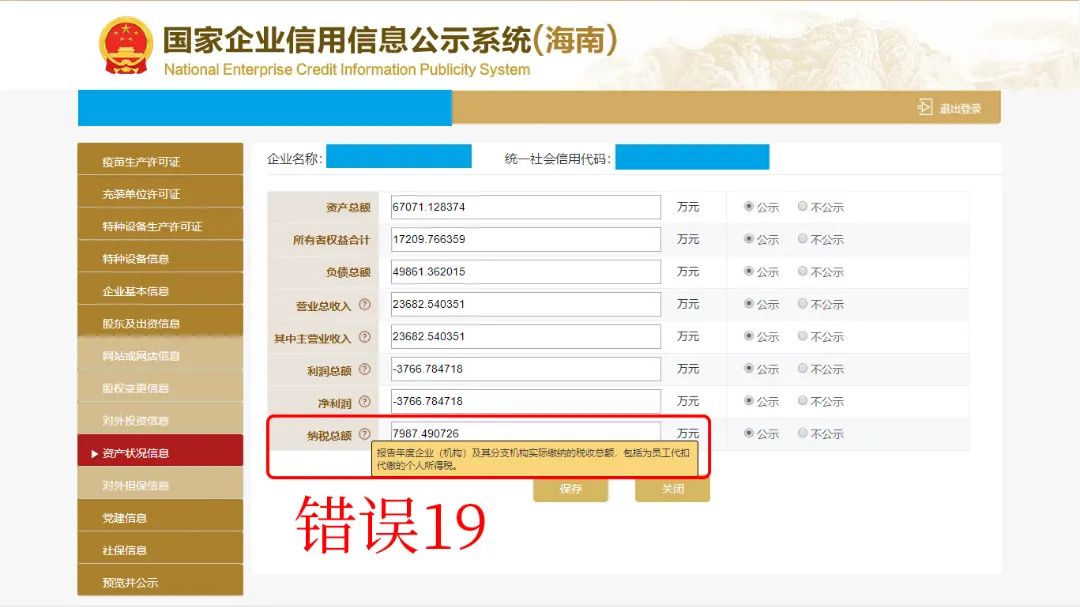Click arrow marker beside 资产状况信息
1080x607 pixels.
point(95,454)
